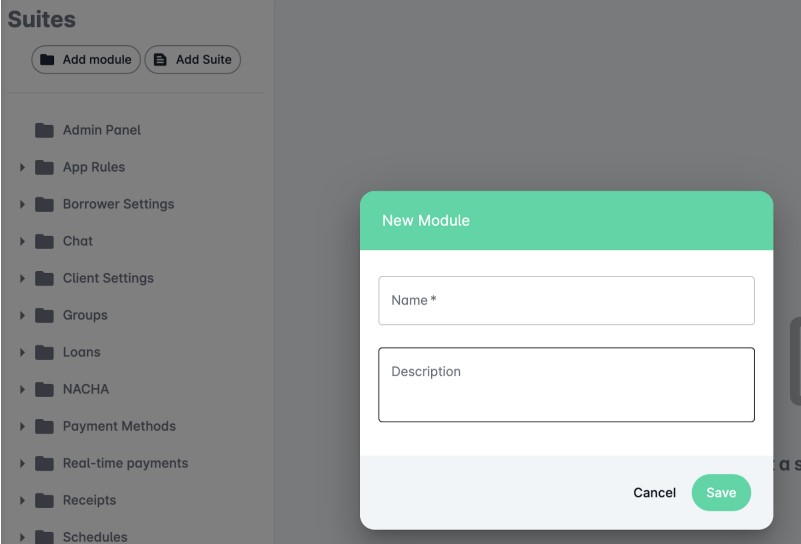
Task: Click the App Rules folder icon
Action: coord(44,167)
